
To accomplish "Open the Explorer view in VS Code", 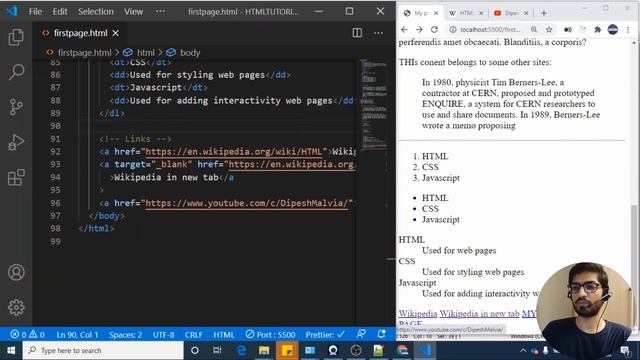I will [x=16, y=37].
